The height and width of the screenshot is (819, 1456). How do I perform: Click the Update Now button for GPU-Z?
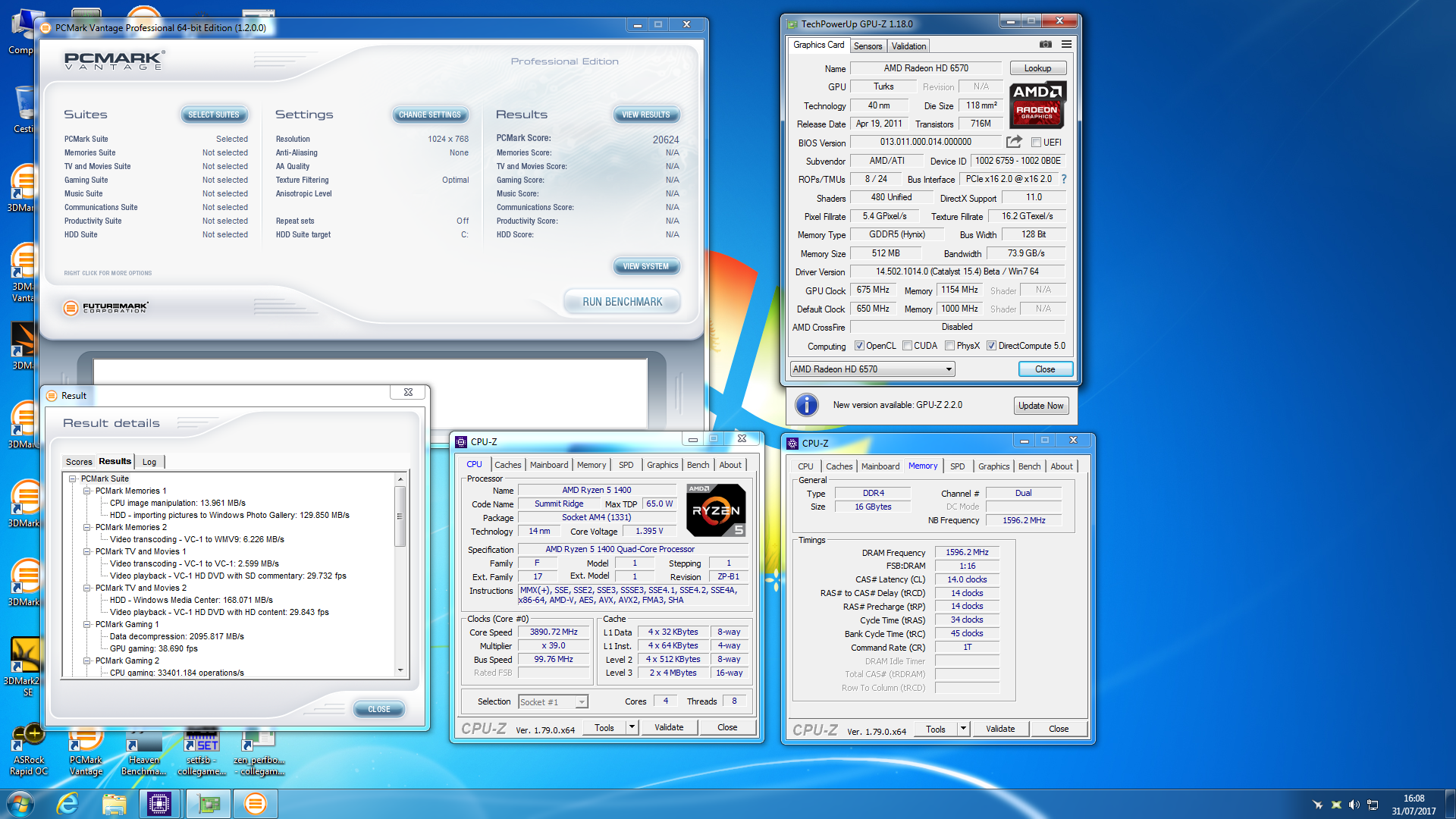[x=1041, y=406]
